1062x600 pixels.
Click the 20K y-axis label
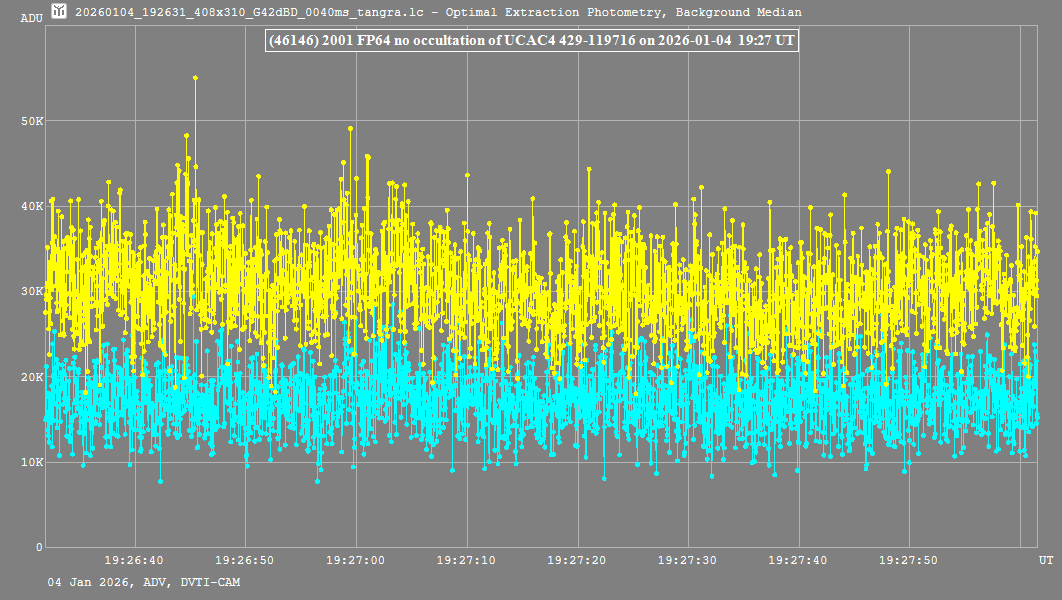(32, 377)
